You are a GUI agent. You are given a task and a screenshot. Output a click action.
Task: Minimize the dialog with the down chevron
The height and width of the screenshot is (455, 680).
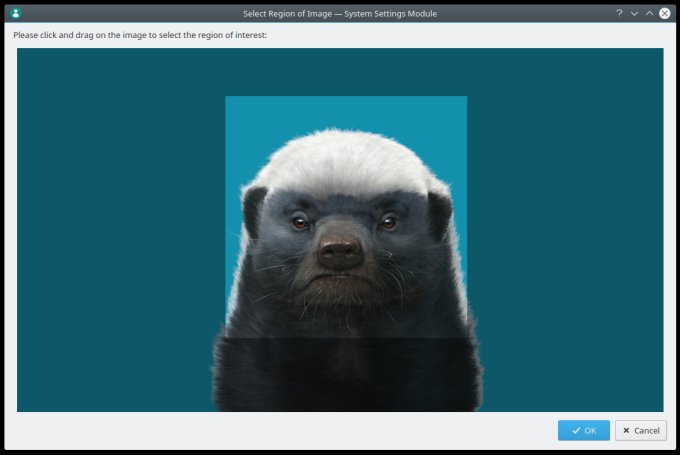634,13
